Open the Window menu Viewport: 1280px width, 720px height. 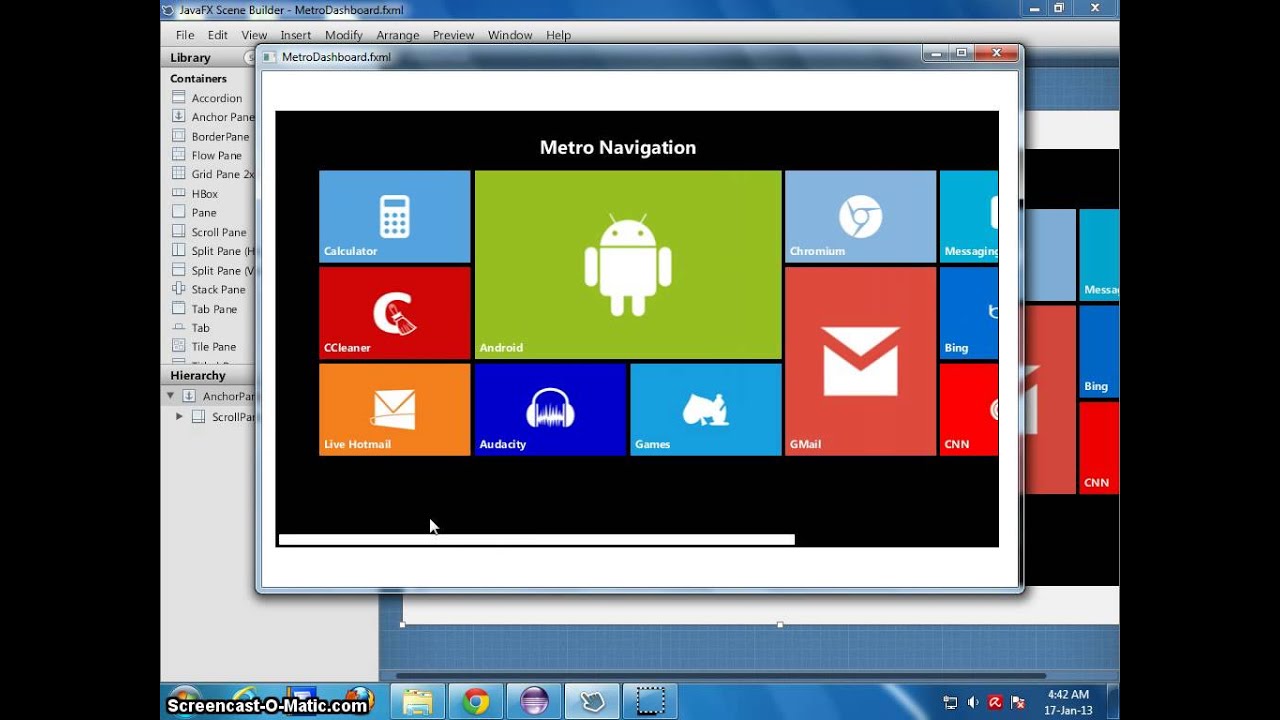click(x=510, y=35)
